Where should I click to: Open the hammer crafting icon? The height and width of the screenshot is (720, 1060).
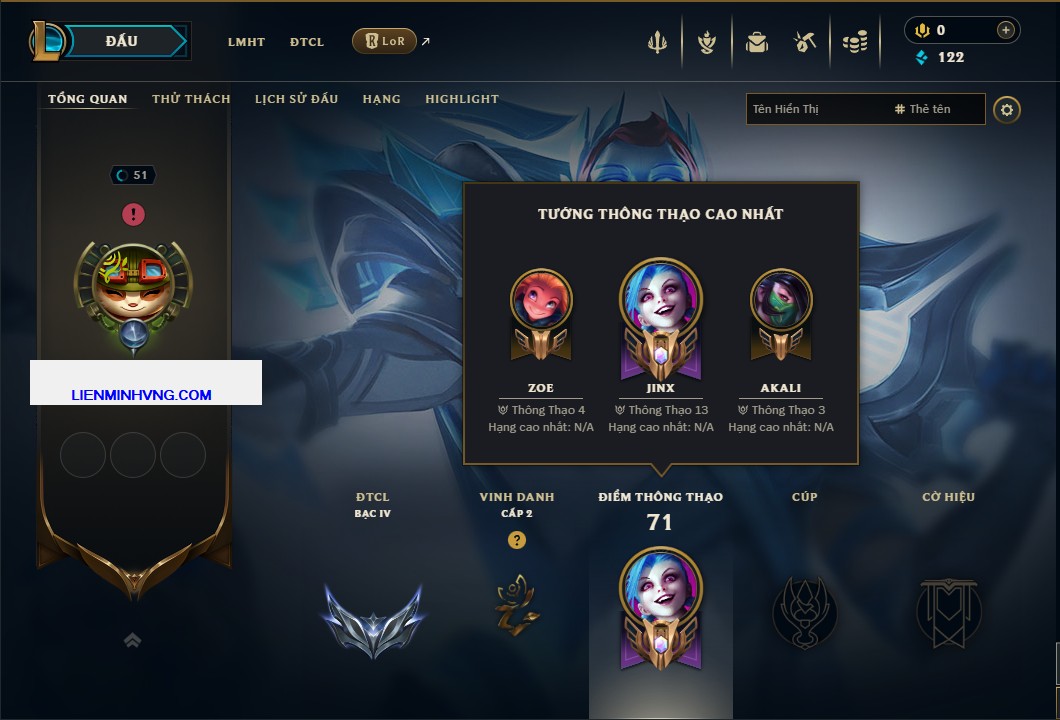click(804, 42)
